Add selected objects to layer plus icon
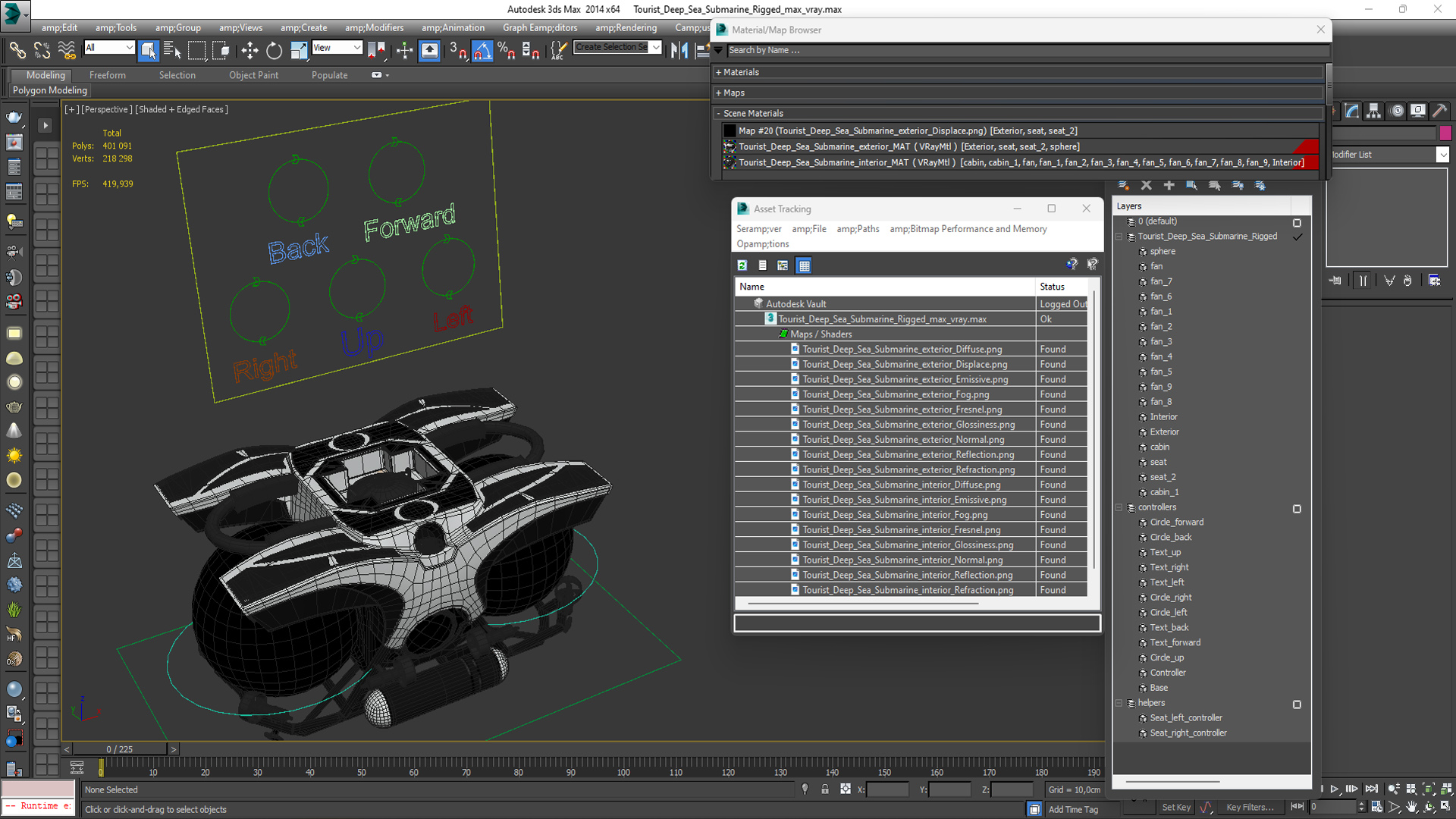 tap(1169, 185)
